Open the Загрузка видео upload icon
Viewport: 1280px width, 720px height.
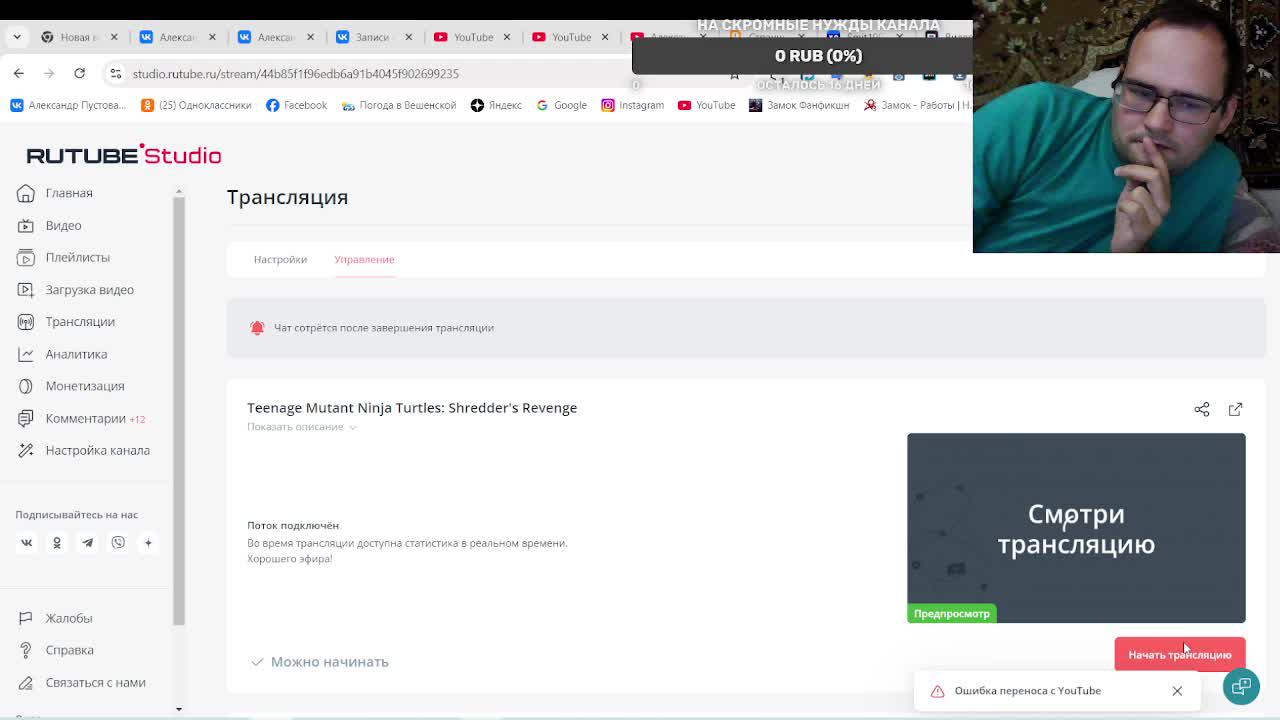pos(26,290)
